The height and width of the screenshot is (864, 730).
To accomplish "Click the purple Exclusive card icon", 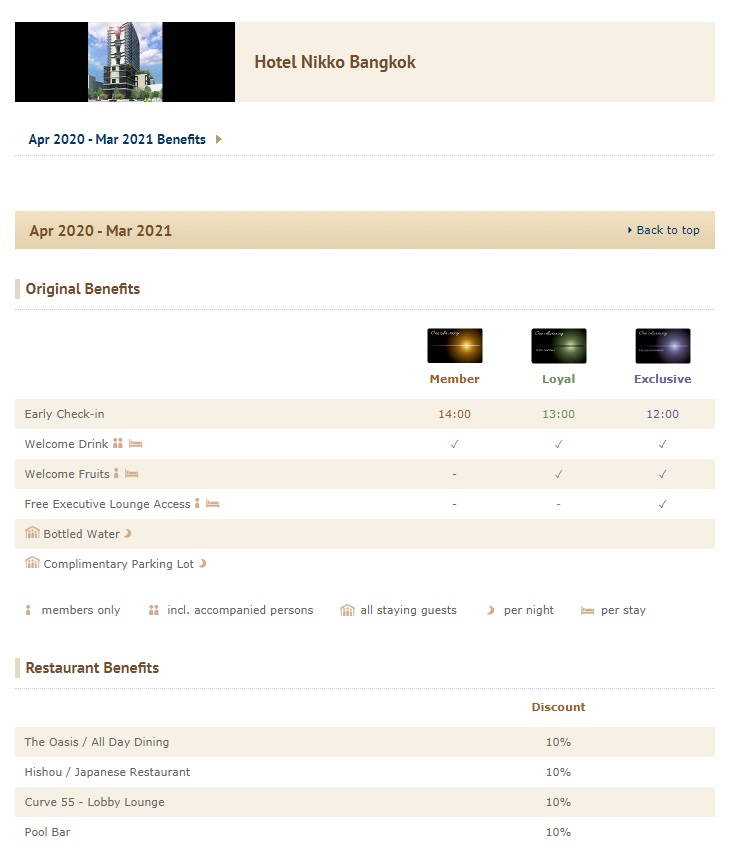I will (662, 346).
